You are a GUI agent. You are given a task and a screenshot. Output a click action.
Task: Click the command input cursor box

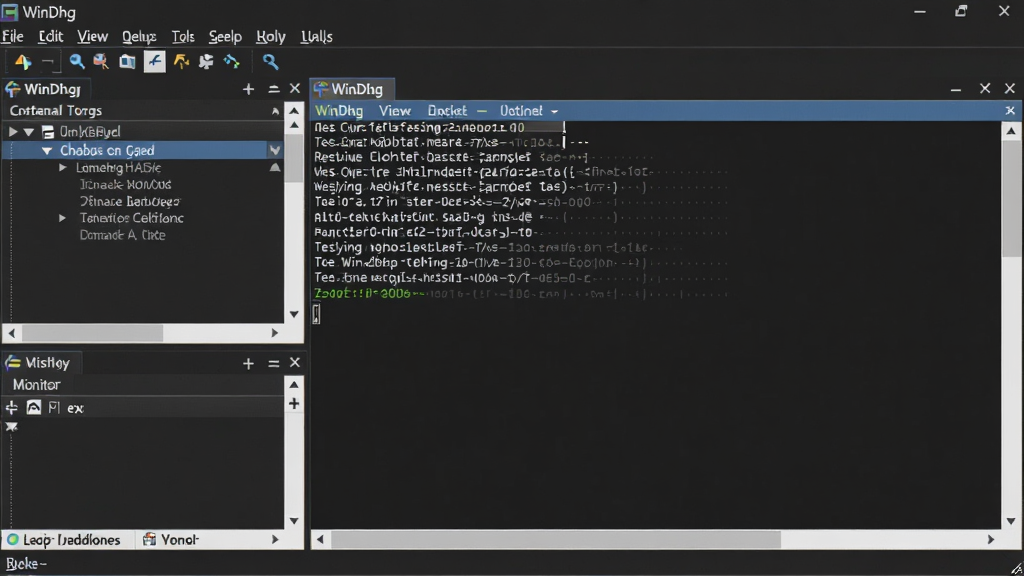[x=316, y=314]
